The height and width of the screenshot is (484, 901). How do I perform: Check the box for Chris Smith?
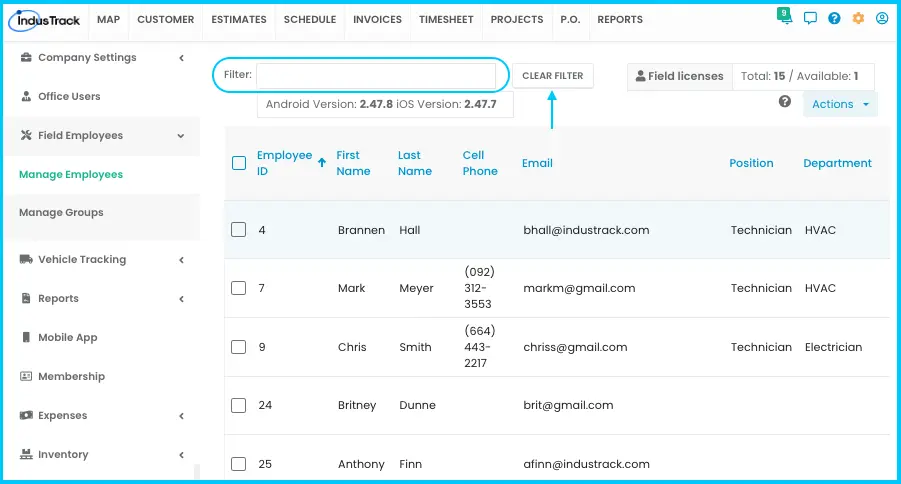(x=238, y=347)
